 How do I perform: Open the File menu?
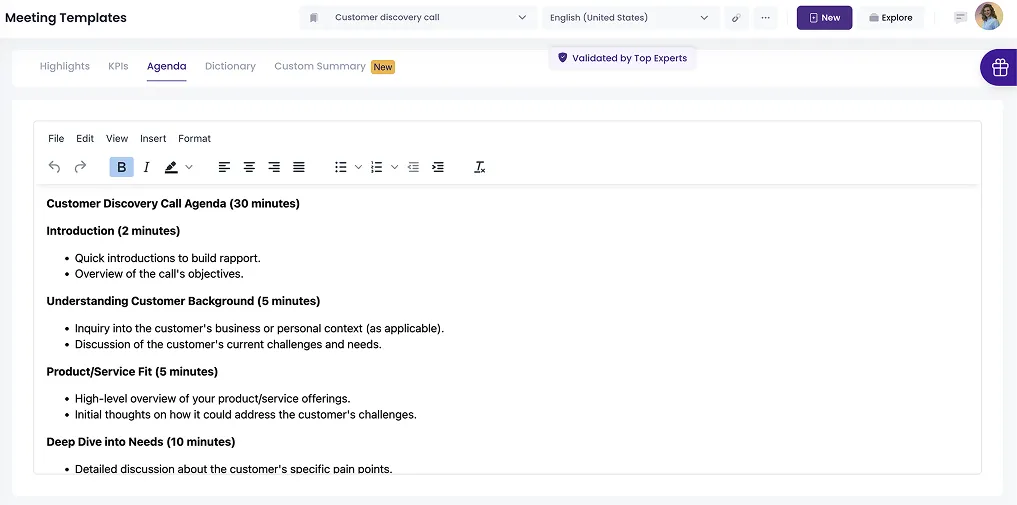tap(56, 139)
